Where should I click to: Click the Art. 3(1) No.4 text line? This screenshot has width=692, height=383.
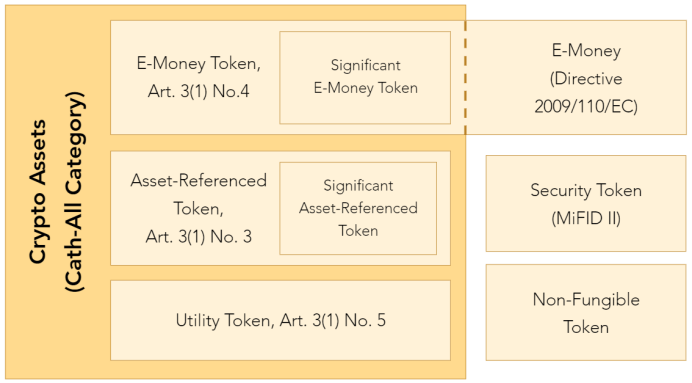(x=199, y=91)
